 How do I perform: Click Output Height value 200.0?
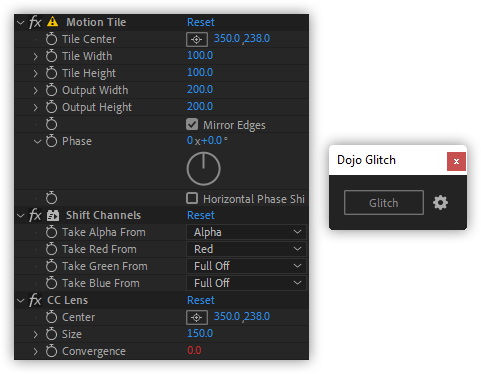(x=200, y=106)
